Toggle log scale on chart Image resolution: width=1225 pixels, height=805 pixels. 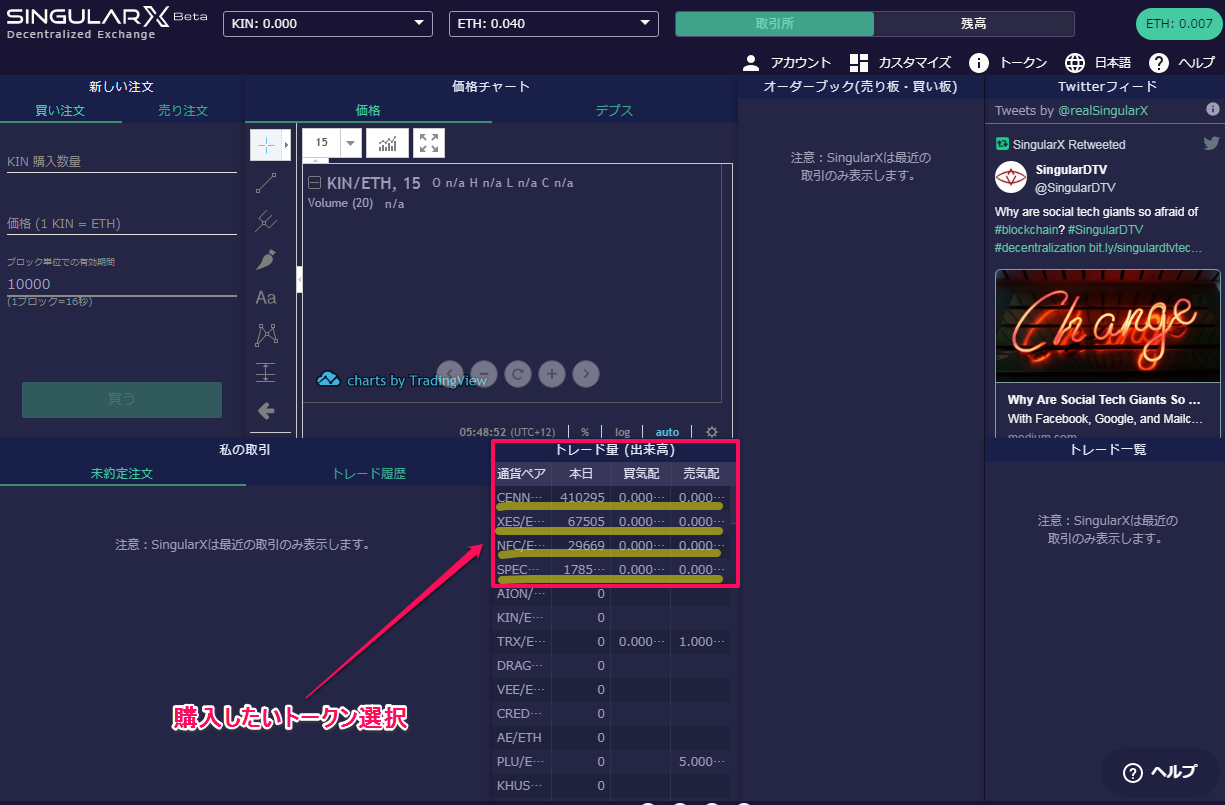pyautogui.click(x=622, y=432)
